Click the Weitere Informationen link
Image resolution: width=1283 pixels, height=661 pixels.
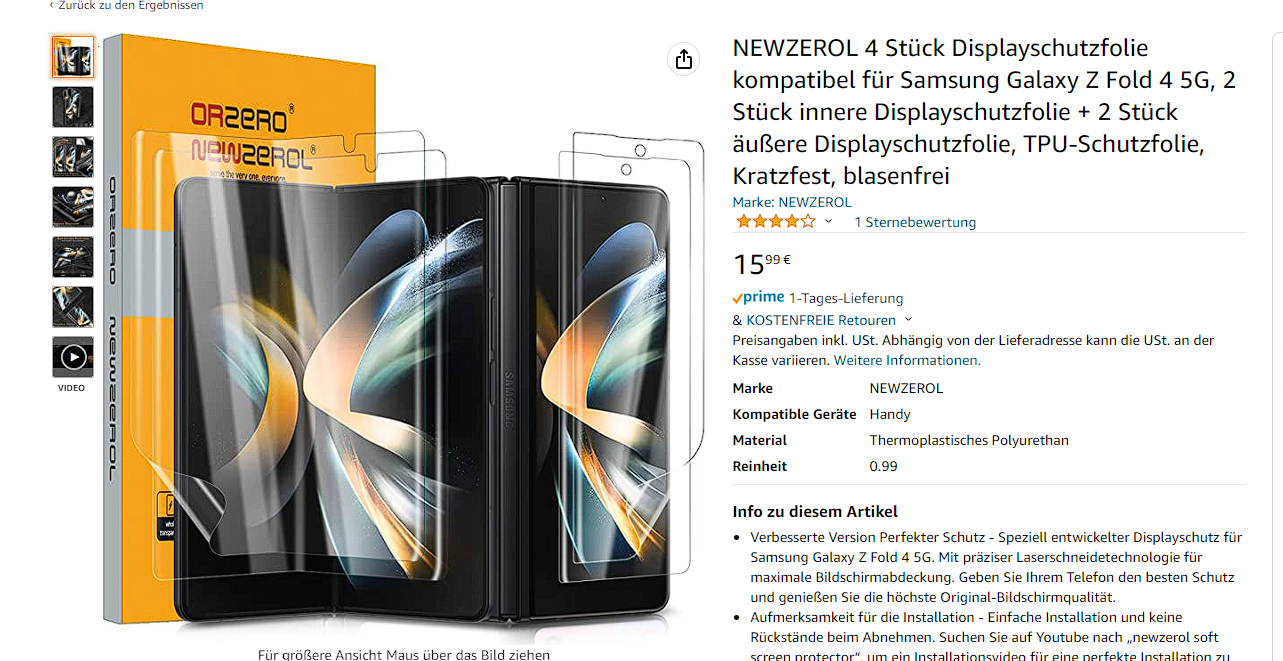[x=907, y=360]
